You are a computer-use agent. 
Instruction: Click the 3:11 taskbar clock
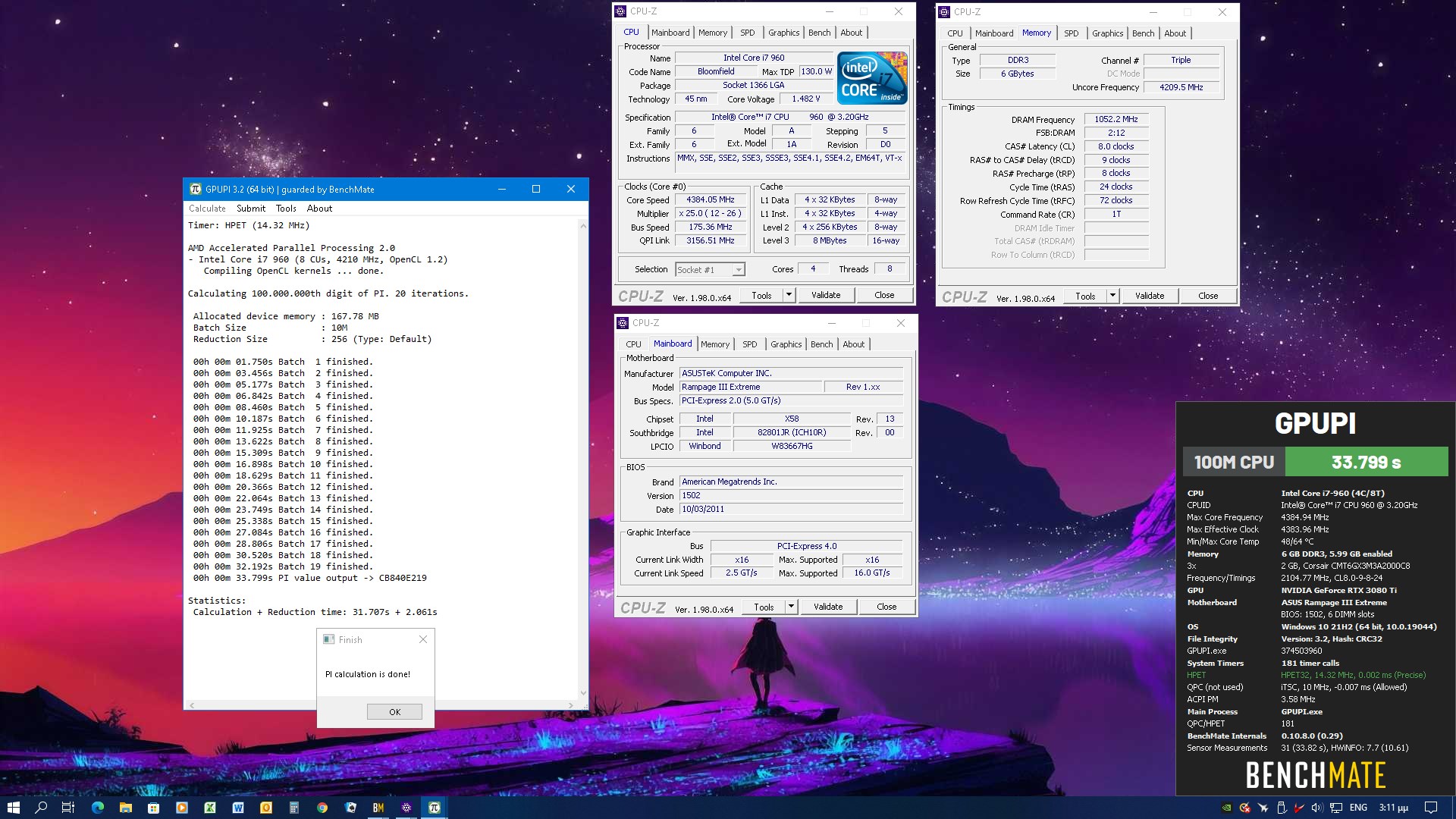pyautogui.click(x=1393, y=808)
